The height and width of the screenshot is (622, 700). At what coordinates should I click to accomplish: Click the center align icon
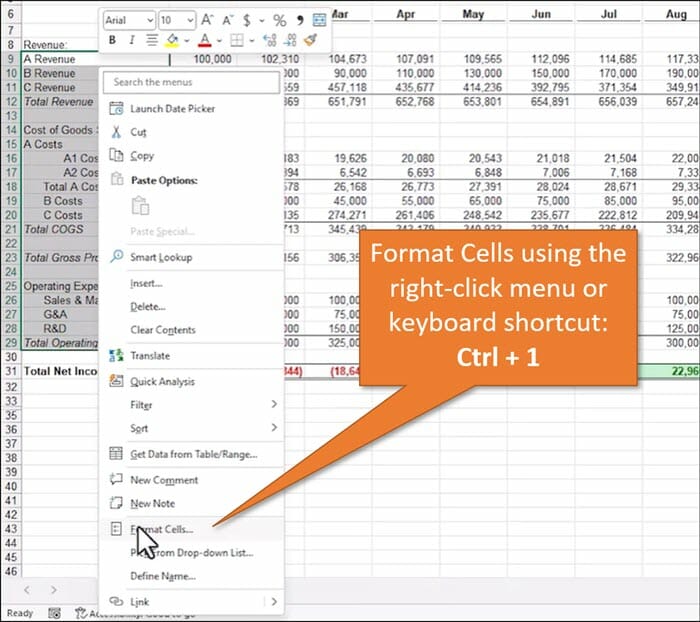[152, 40]
